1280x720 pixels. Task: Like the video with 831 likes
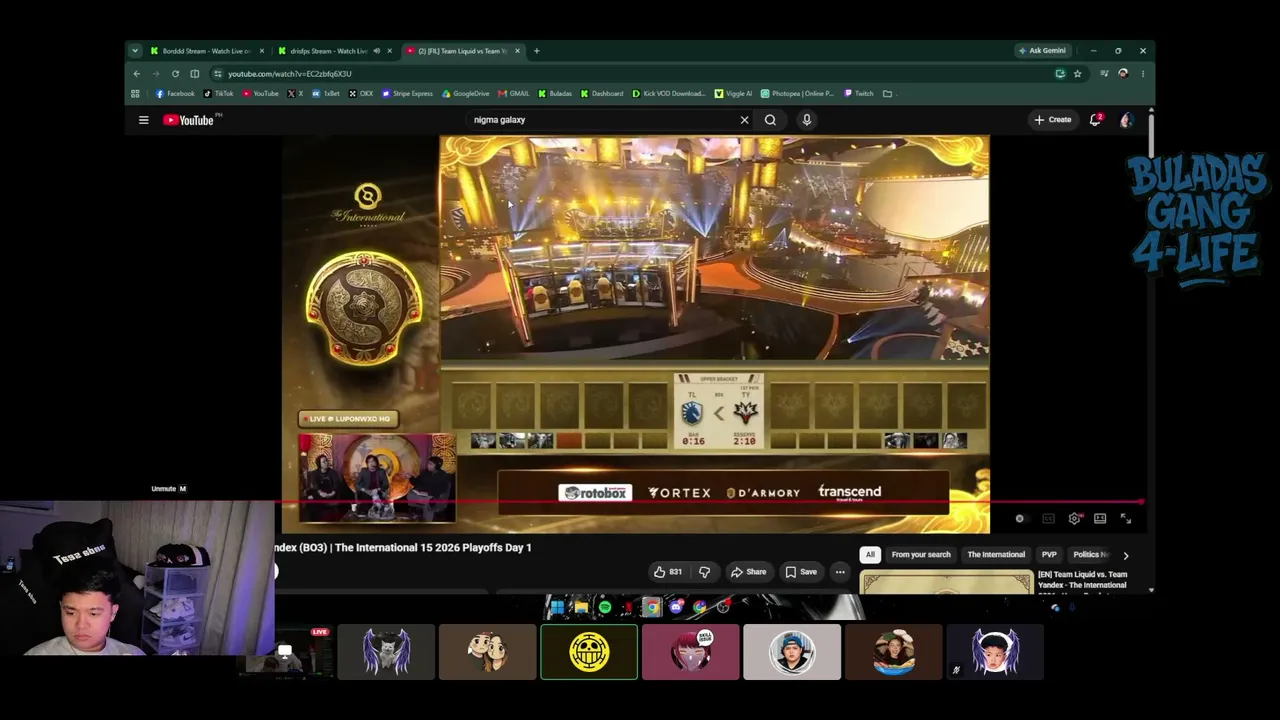(667, 572)
